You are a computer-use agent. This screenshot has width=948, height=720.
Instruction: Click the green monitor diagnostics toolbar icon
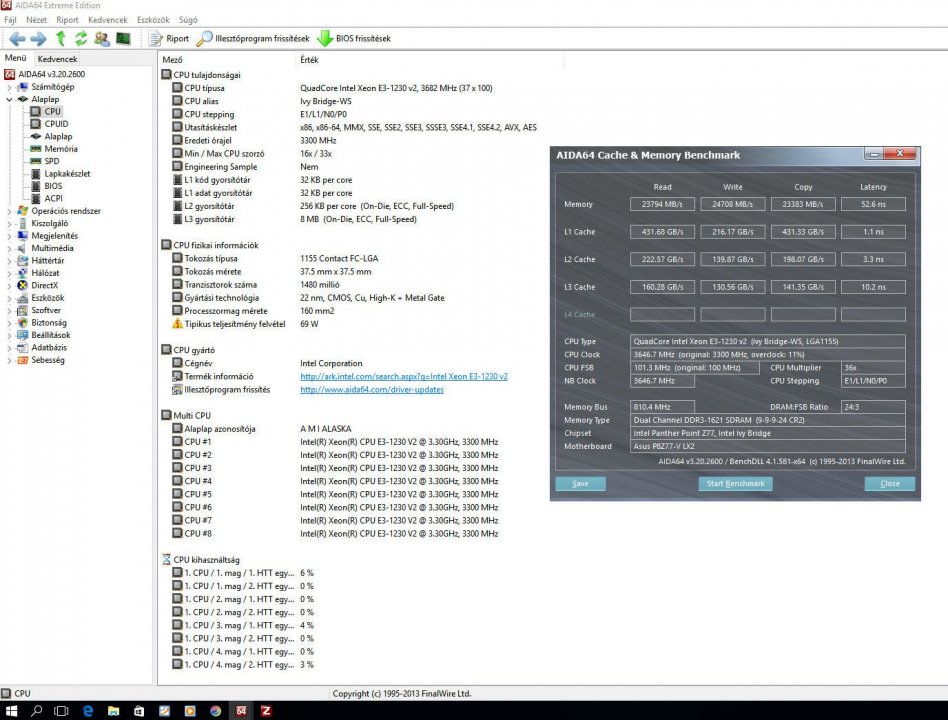pyautogui.click(x=123, y=39)
